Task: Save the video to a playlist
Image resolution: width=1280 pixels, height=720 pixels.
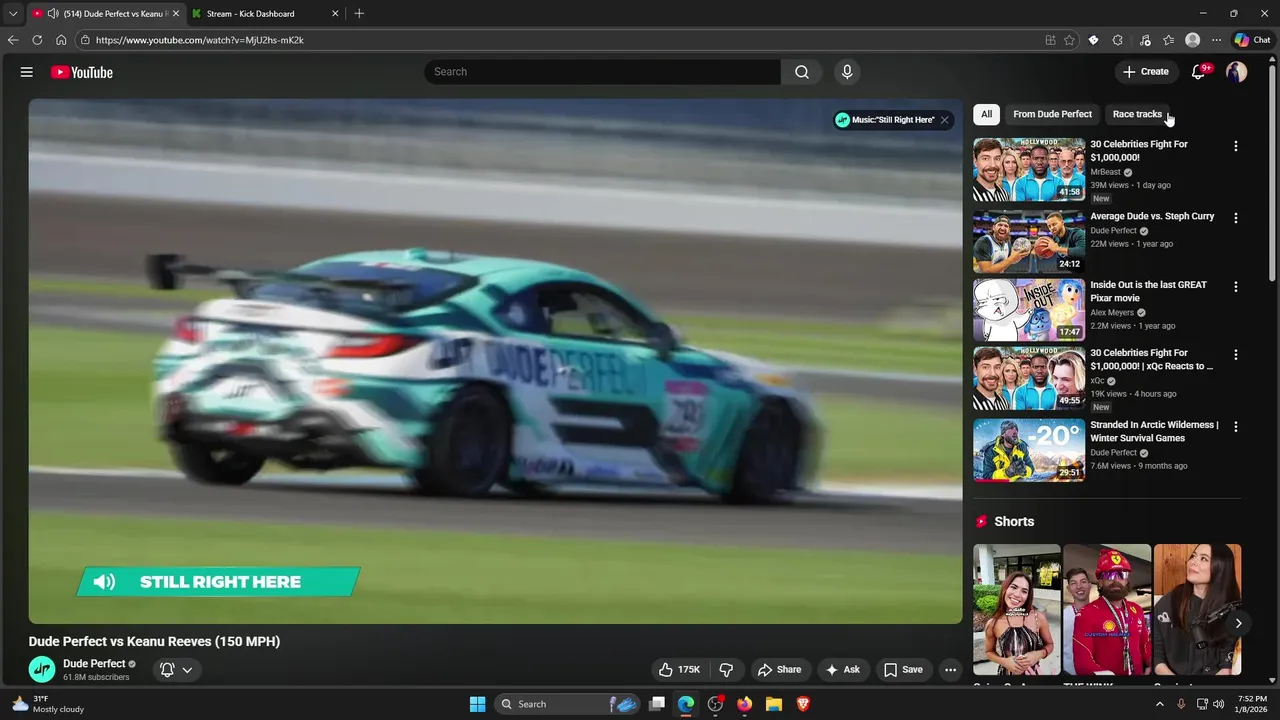Action: (903, 670)
